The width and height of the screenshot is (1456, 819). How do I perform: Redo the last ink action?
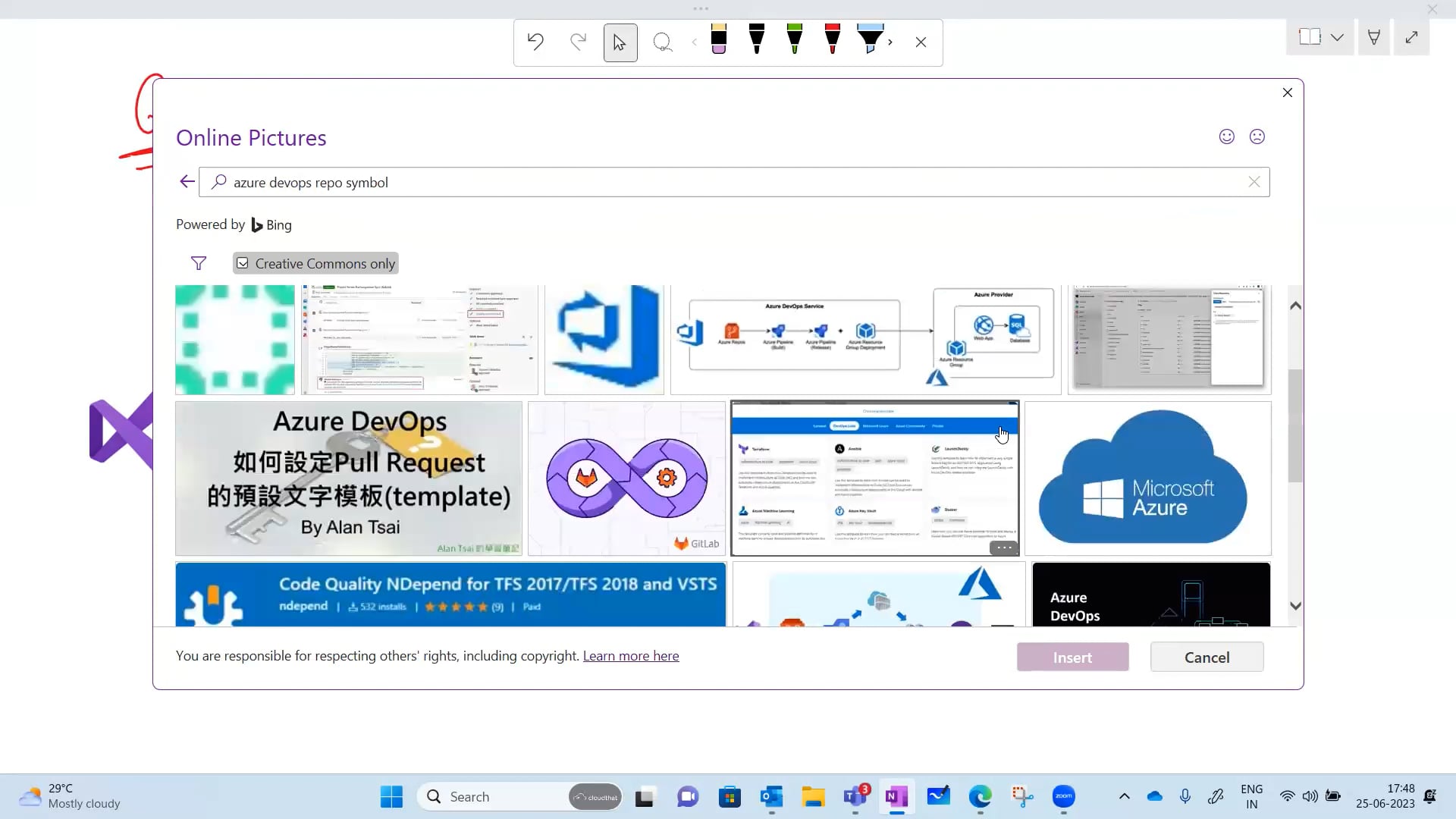[578, 42]
